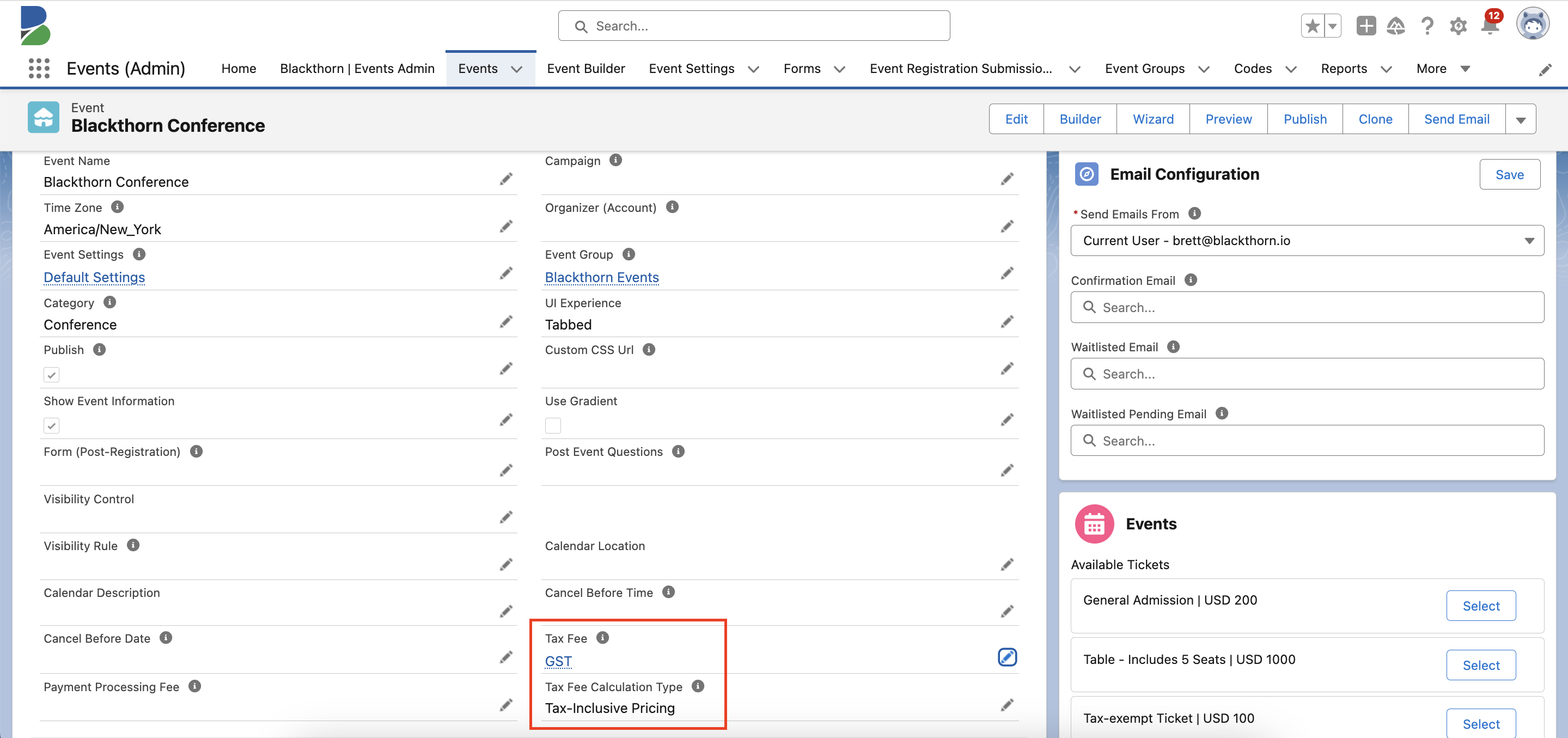This screenshot has width=1568, height=738.
Task: Click the Edit button
Action: click(x=1016, y=119)
